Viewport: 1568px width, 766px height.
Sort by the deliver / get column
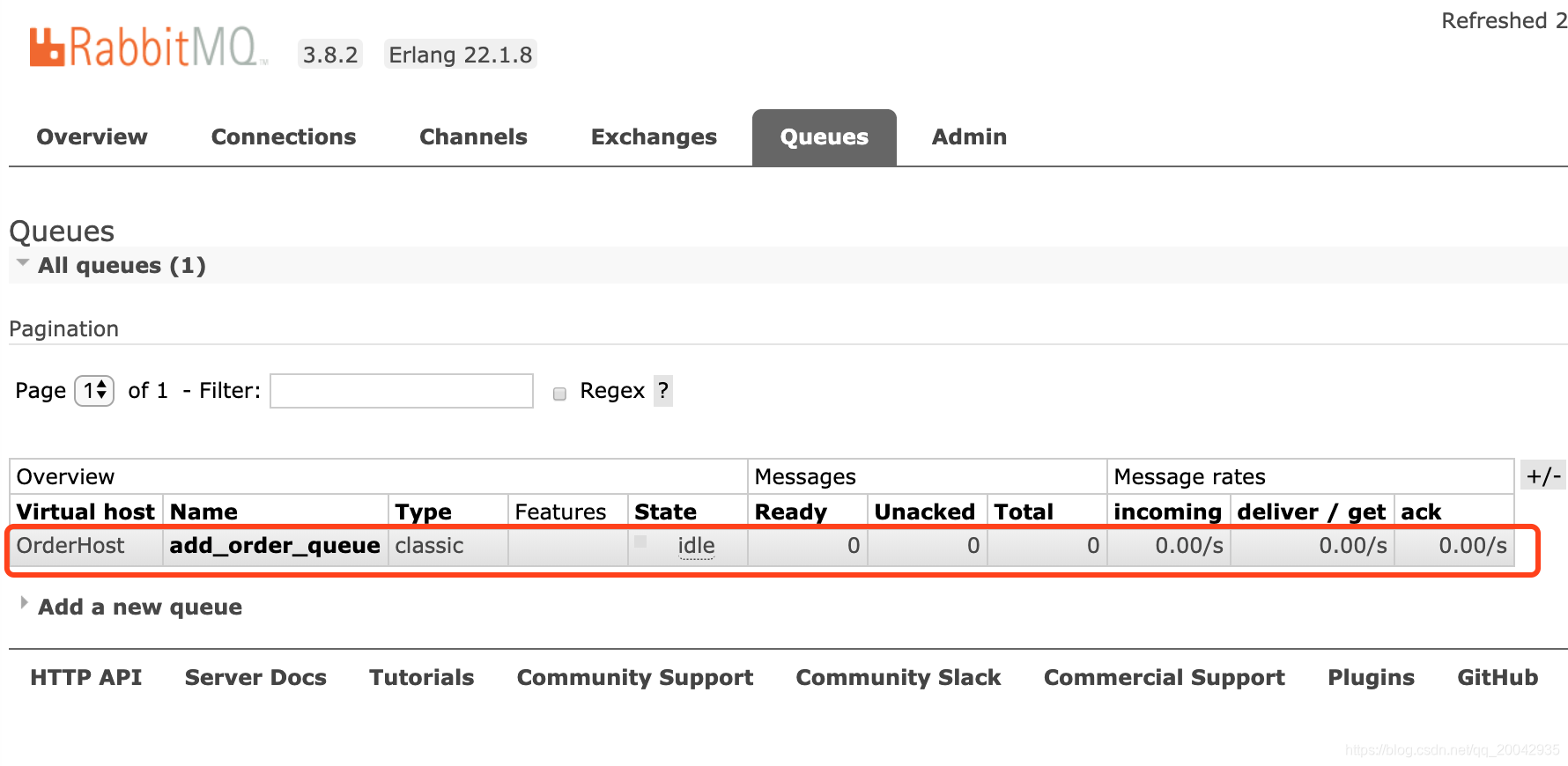point(1311,512)
